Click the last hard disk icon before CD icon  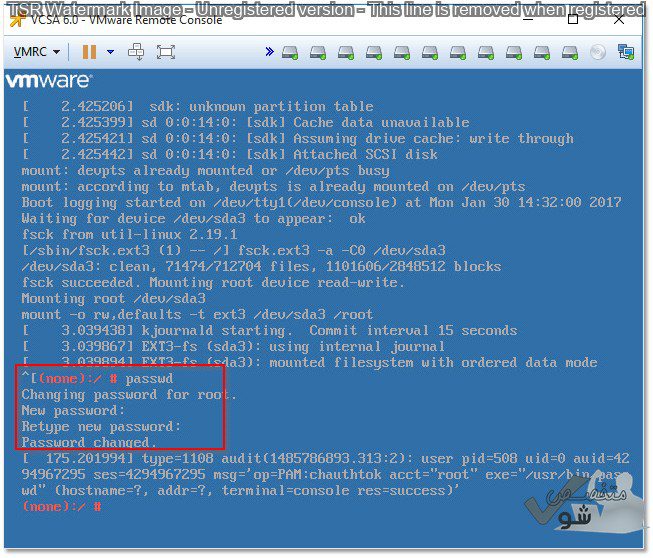(570, 52)
